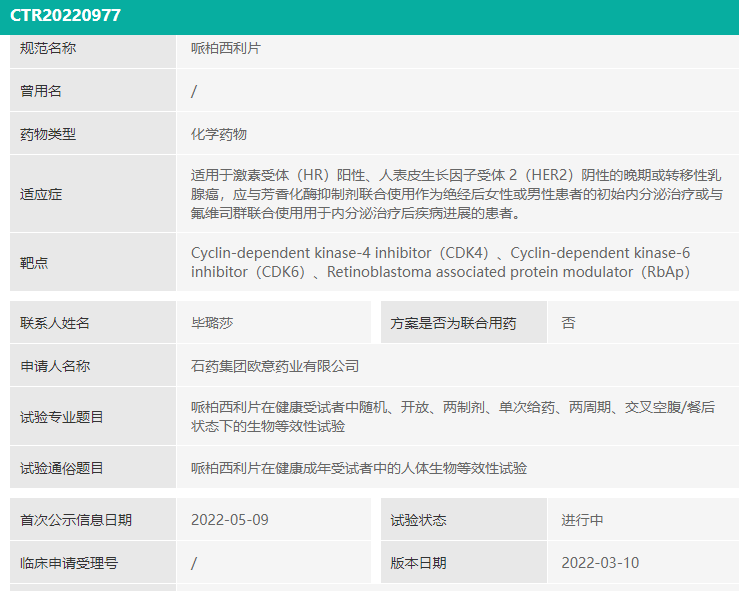
Task: Click the 否 value for combination therapy
Action: [x=568, y=323]
